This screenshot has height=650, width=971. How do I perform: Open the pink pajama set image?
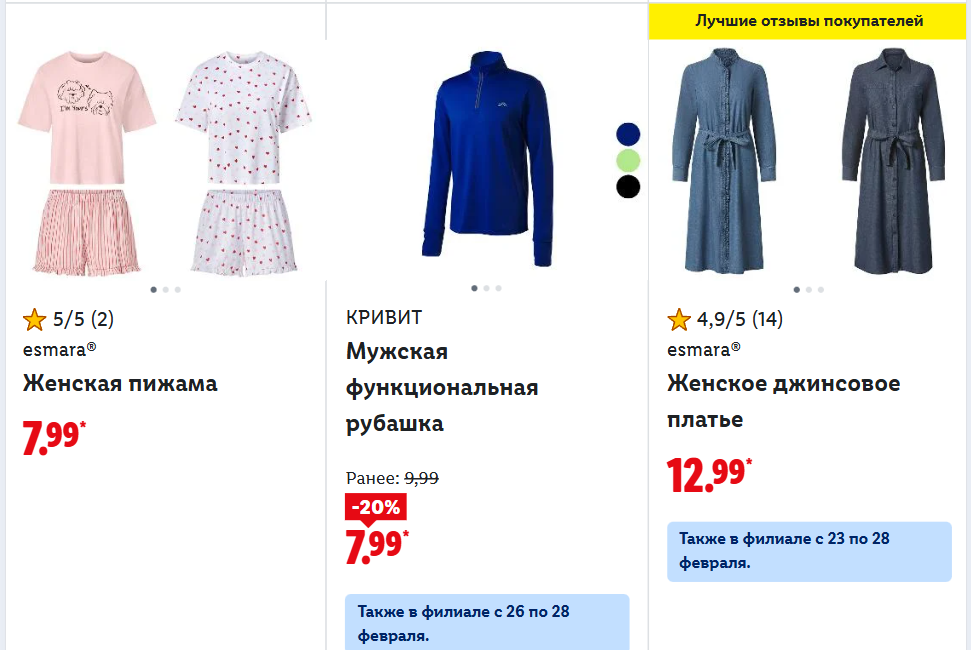(84, 165)
